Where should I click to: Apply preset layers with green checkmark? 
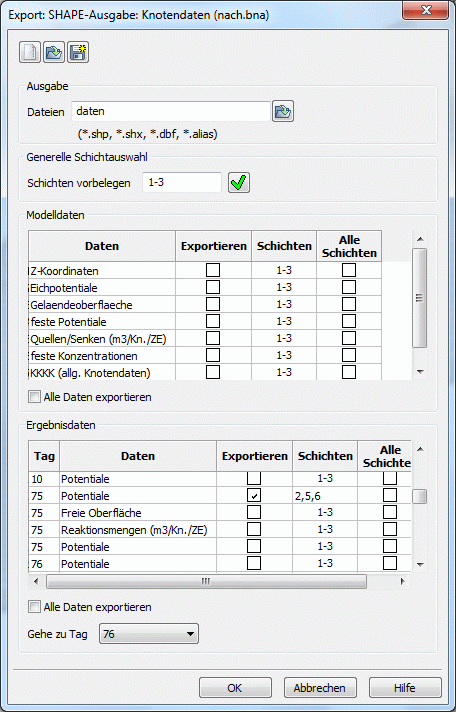point(239,183)
